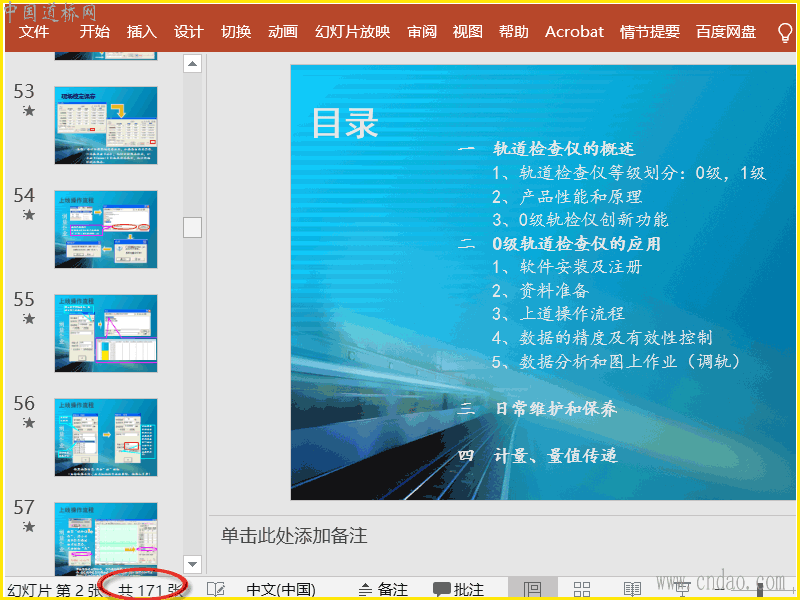Click animation star icon under slide 57
800x600 pixels.
[x=29, y=527]
